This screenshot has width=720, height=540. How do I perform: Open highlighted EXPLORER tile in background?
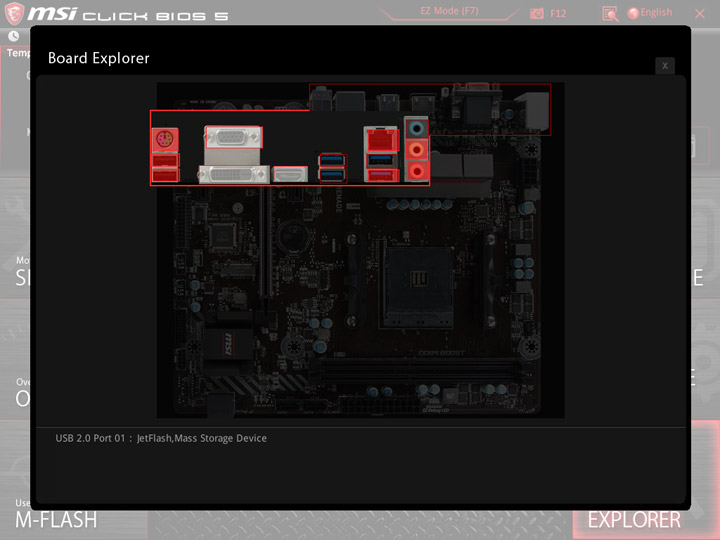(634, 520)
